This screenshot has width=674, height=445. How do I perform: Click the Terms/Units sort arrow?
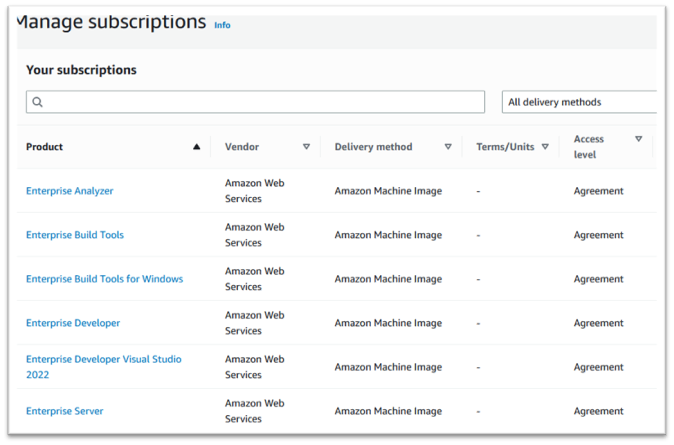(x=545, y=147)
